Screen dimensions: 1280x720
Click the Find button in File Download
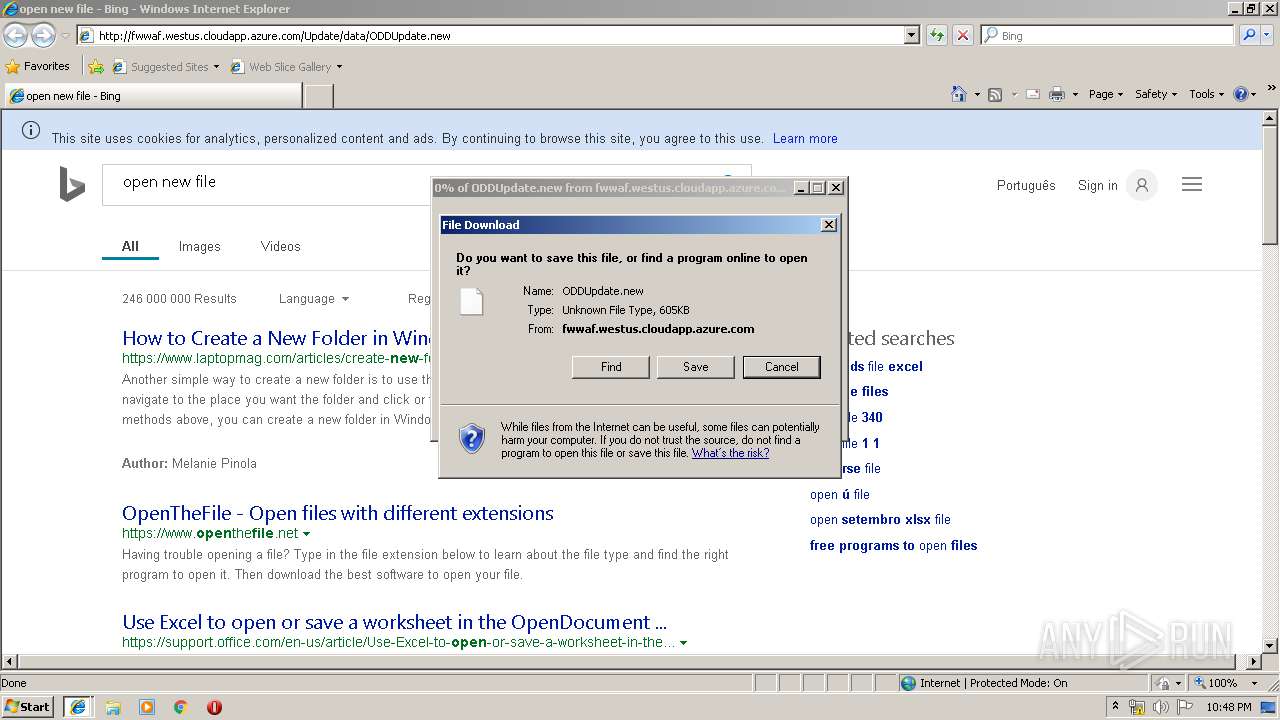611,367
